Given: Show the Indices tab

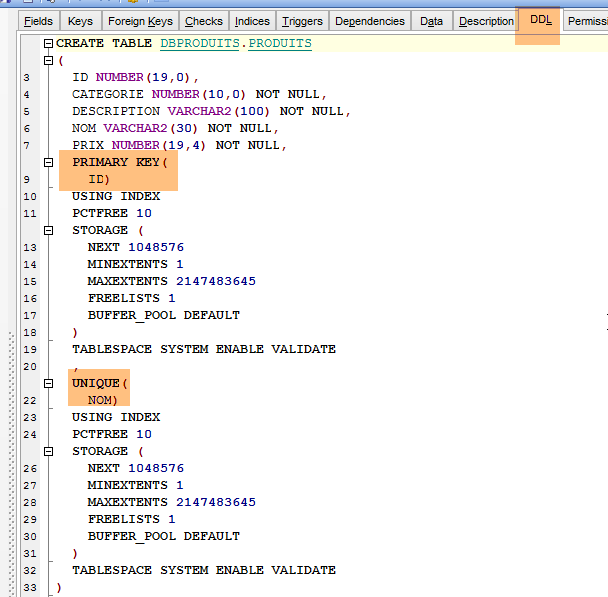Looking at the screenshot, I should point(252,21).
